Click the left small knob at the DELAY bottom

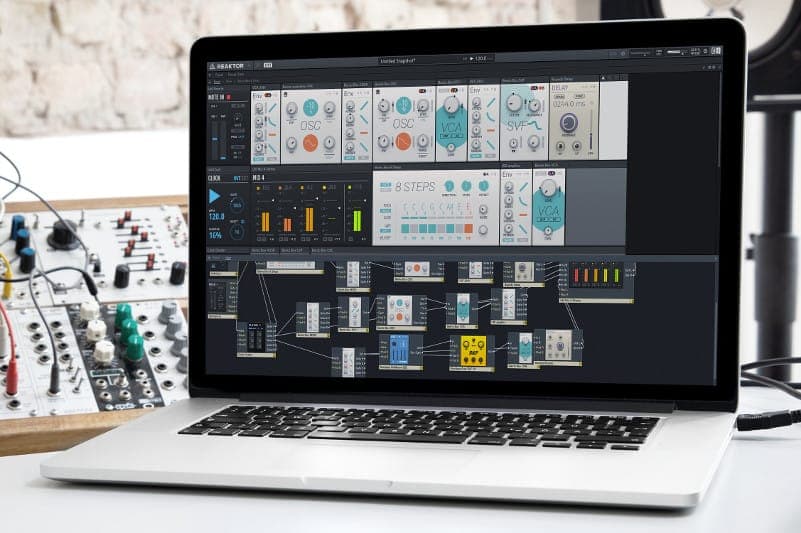[560, 147]
